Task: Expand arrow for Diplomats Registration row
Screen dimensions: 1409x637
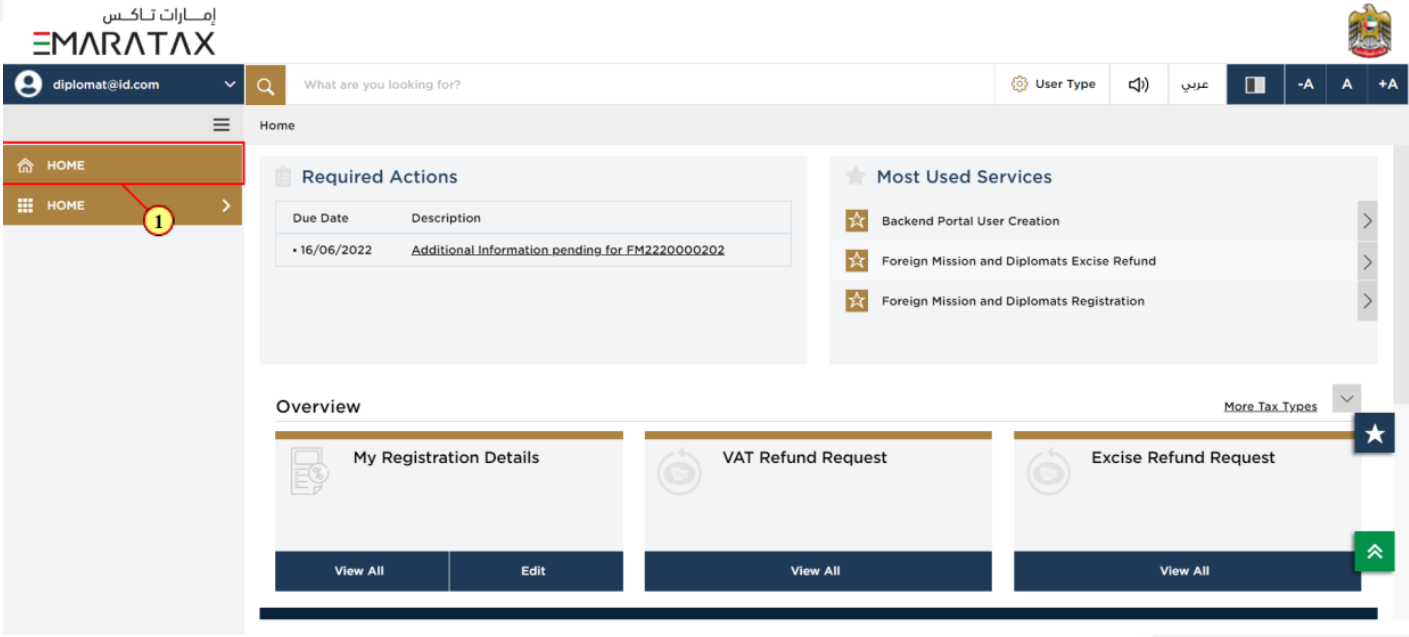Action: click(x=1367, y=301)
